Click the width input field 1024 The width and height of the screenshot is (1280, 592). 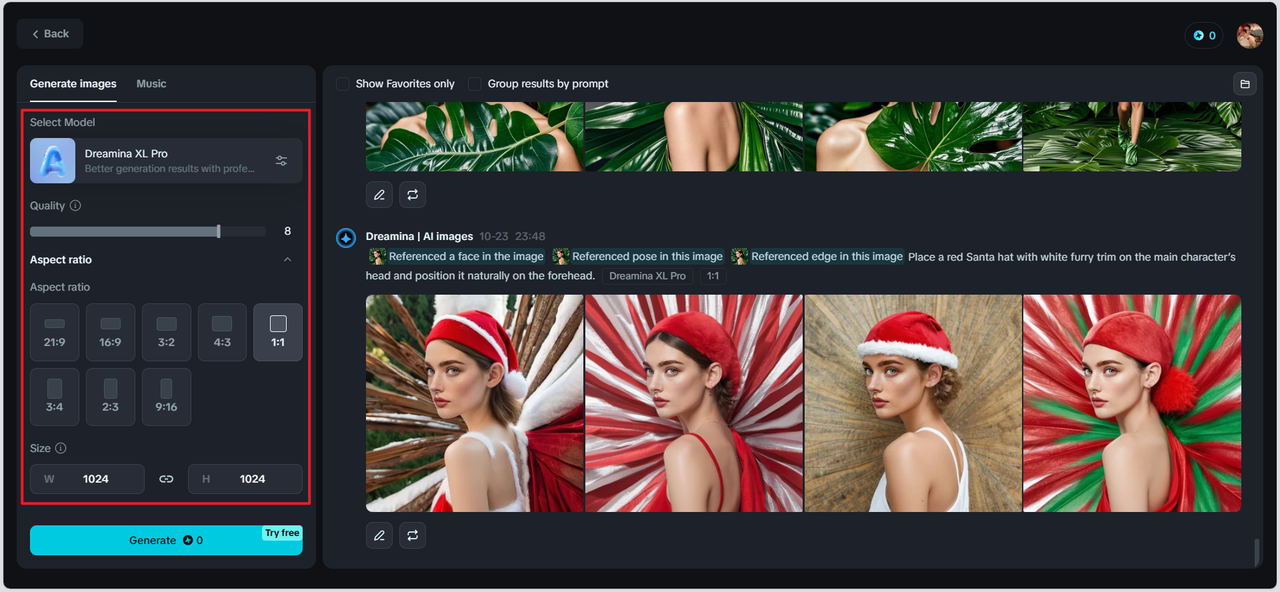(87, 479)
